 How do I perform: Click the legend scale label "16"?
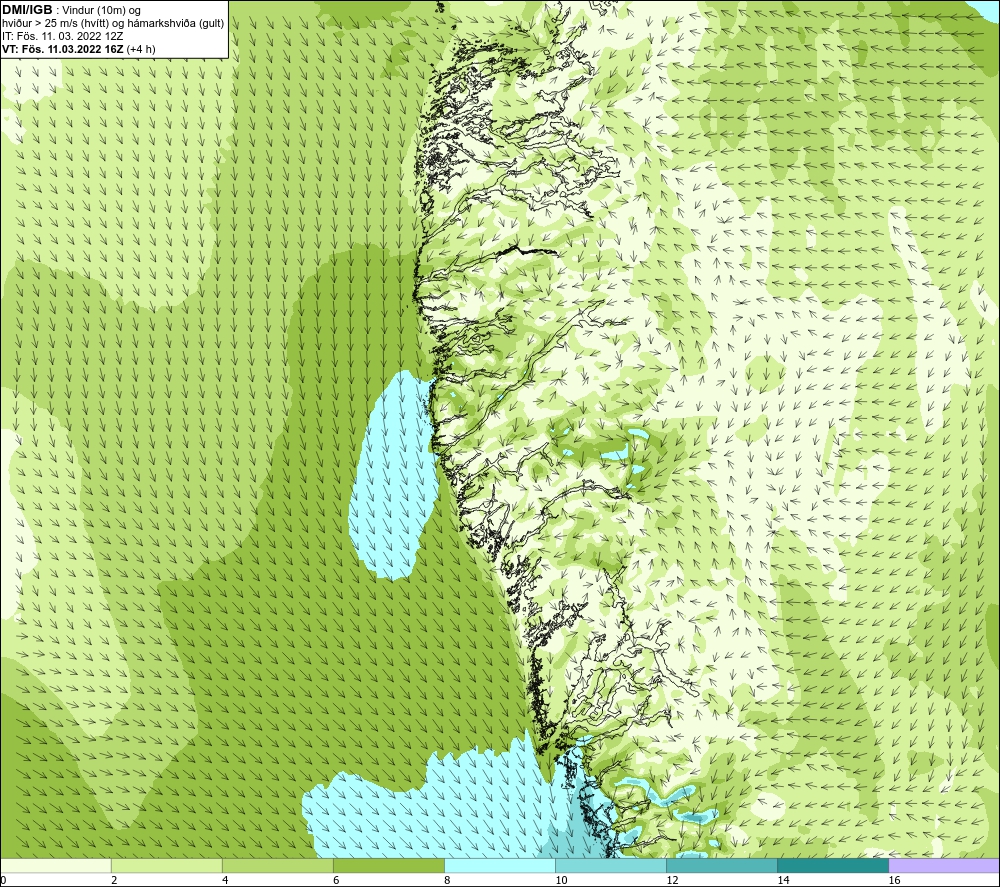click(x=894, y=881)
